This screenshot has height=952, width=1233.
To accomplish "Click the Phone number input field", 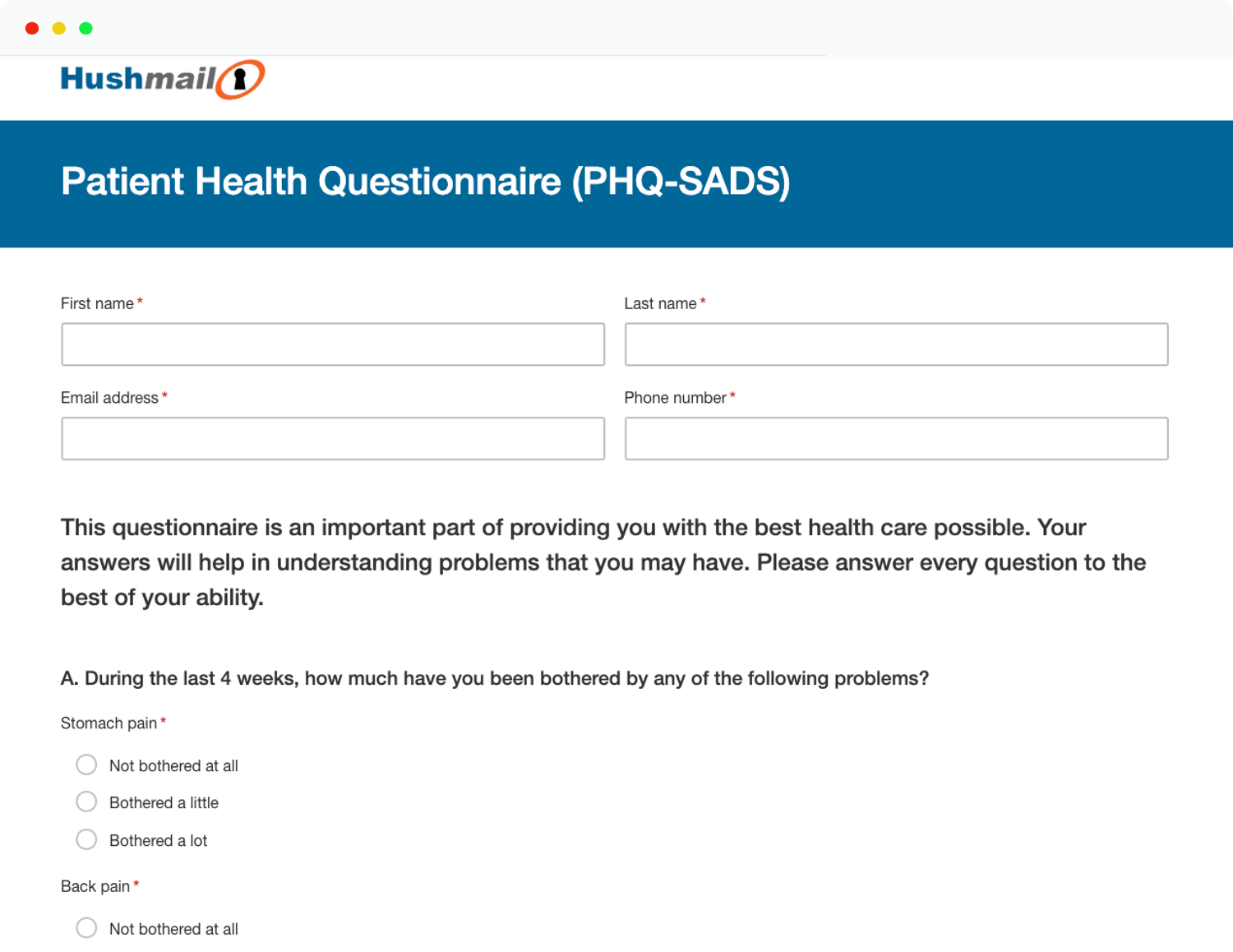I will point(896,438).
